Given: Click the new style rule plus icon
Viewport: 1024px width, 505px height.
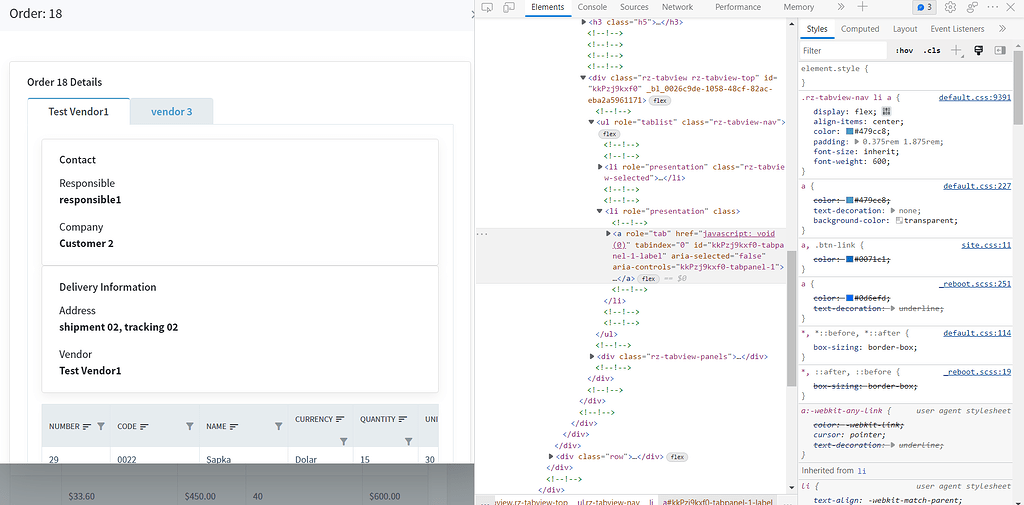Looking at the screenshot, I should click(x=957, y=50).
